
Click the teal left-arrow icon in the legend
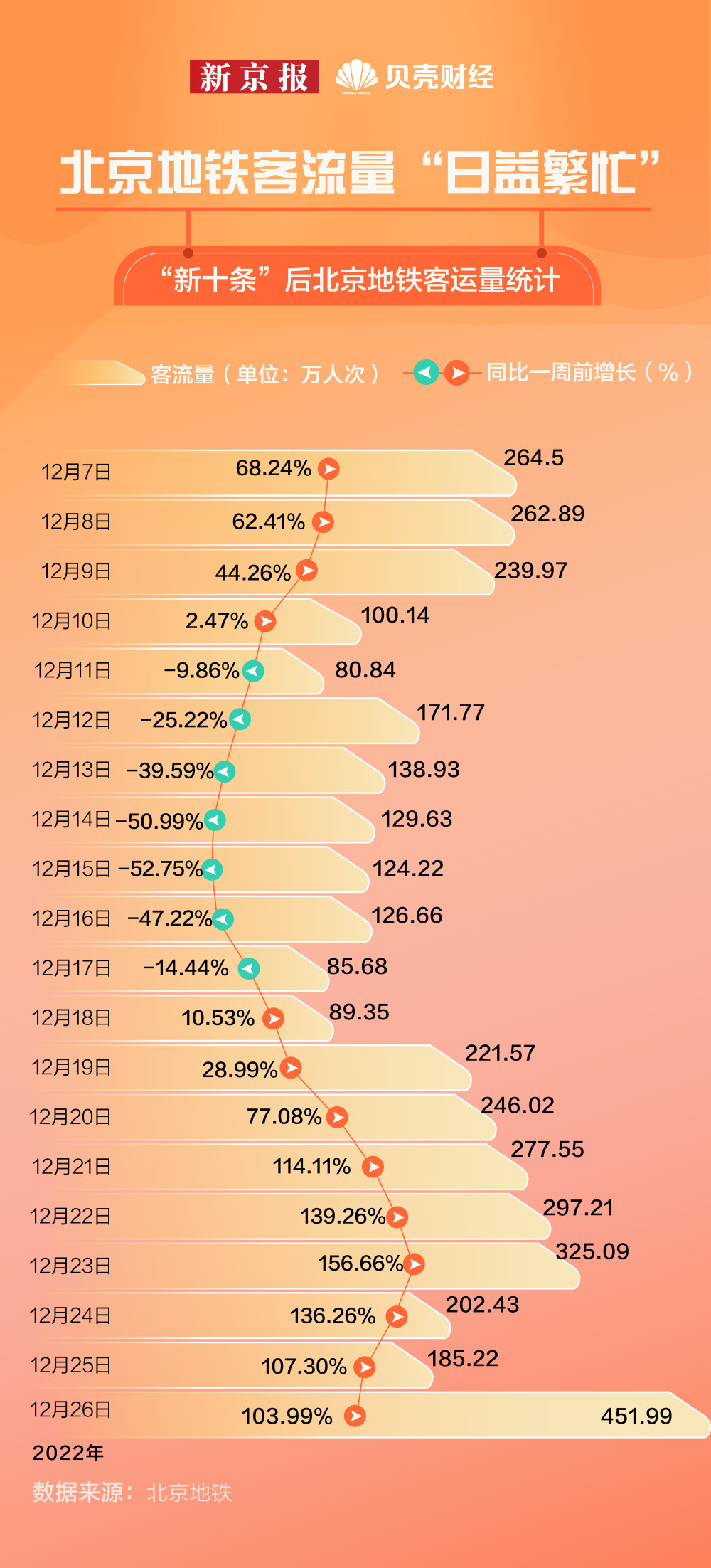426,371
